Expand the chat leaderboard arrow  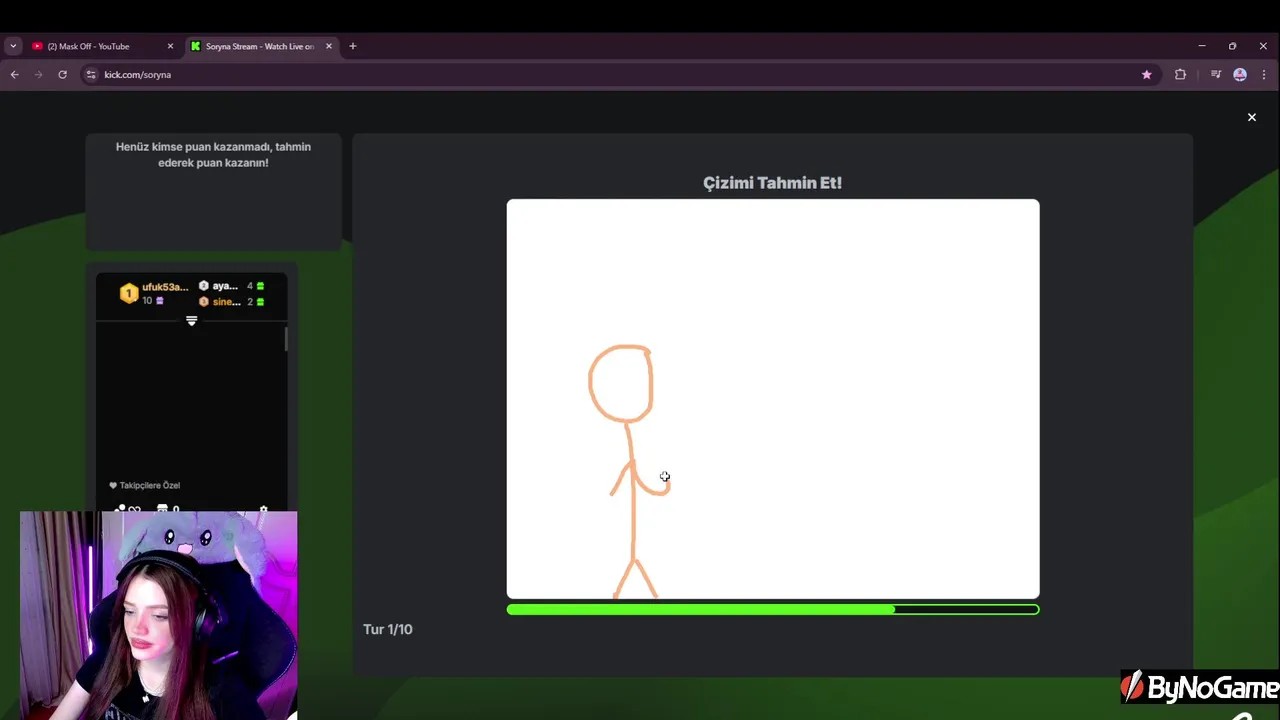(x=191, y=321)
